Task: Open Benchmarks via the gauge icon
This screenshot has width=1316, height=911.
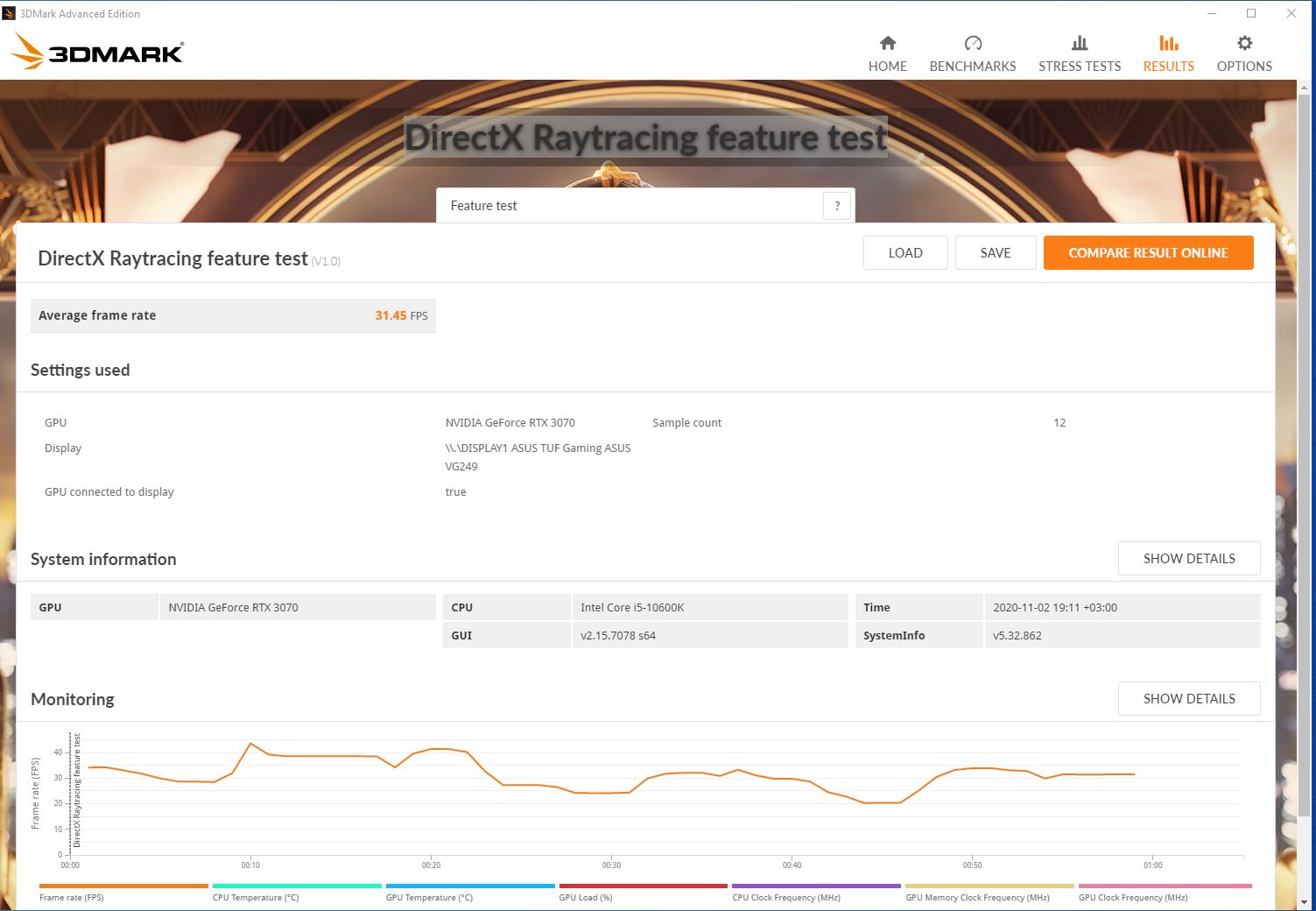Action: pyautogui.click(x=972, y=43)
